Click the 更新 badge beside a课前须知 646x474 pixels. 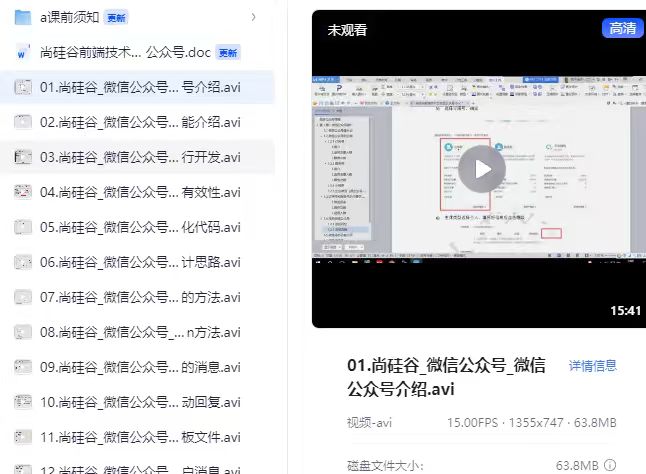tap(116, 18)
